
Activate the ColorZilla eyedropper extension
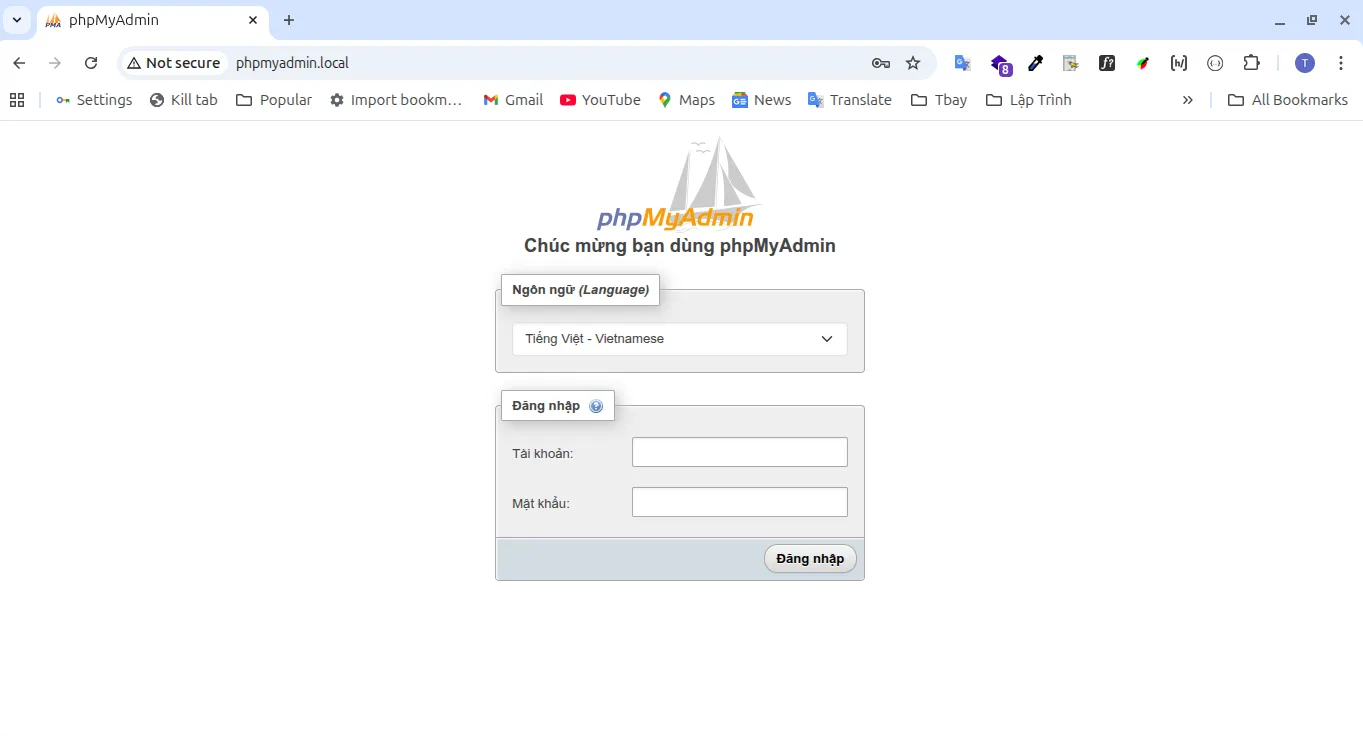1035,63
